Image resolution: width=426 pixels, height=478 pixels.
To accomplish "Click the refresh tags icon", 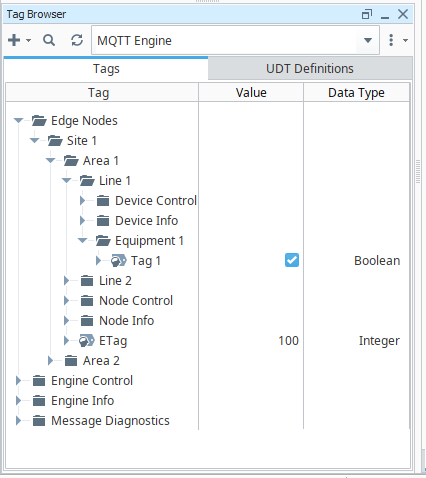I will [77, 40].
